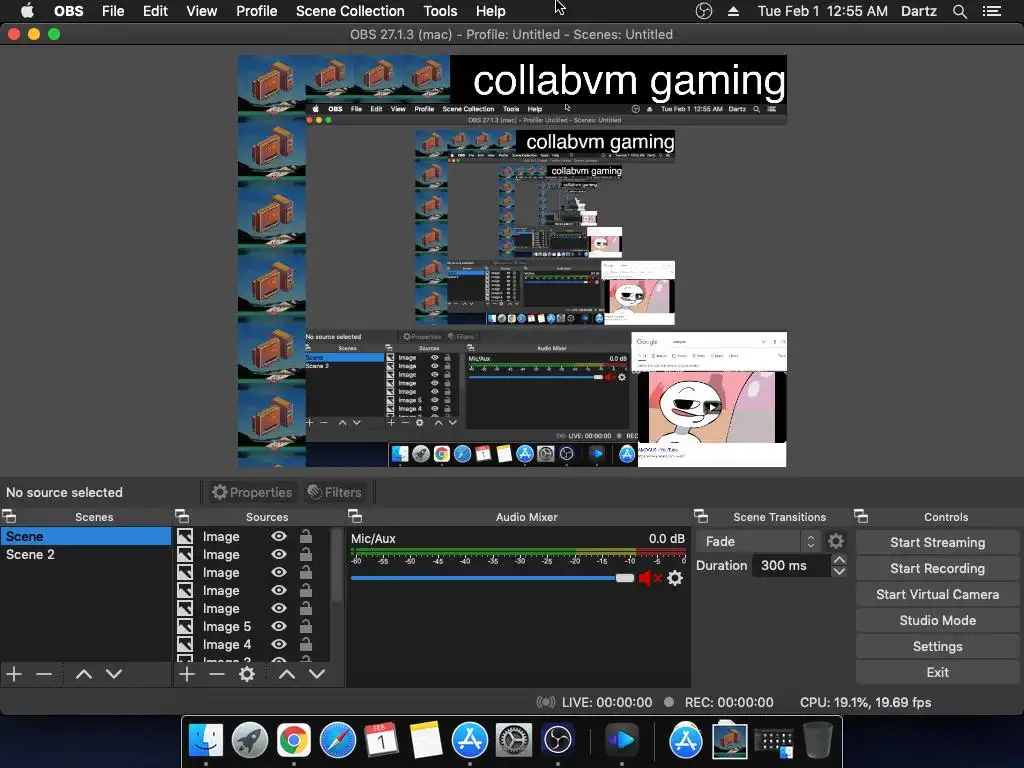This screenshot has height=768, width=1024.
Task: Click the OBS status icon in menu bar
Action: click(x=704, y=11)
